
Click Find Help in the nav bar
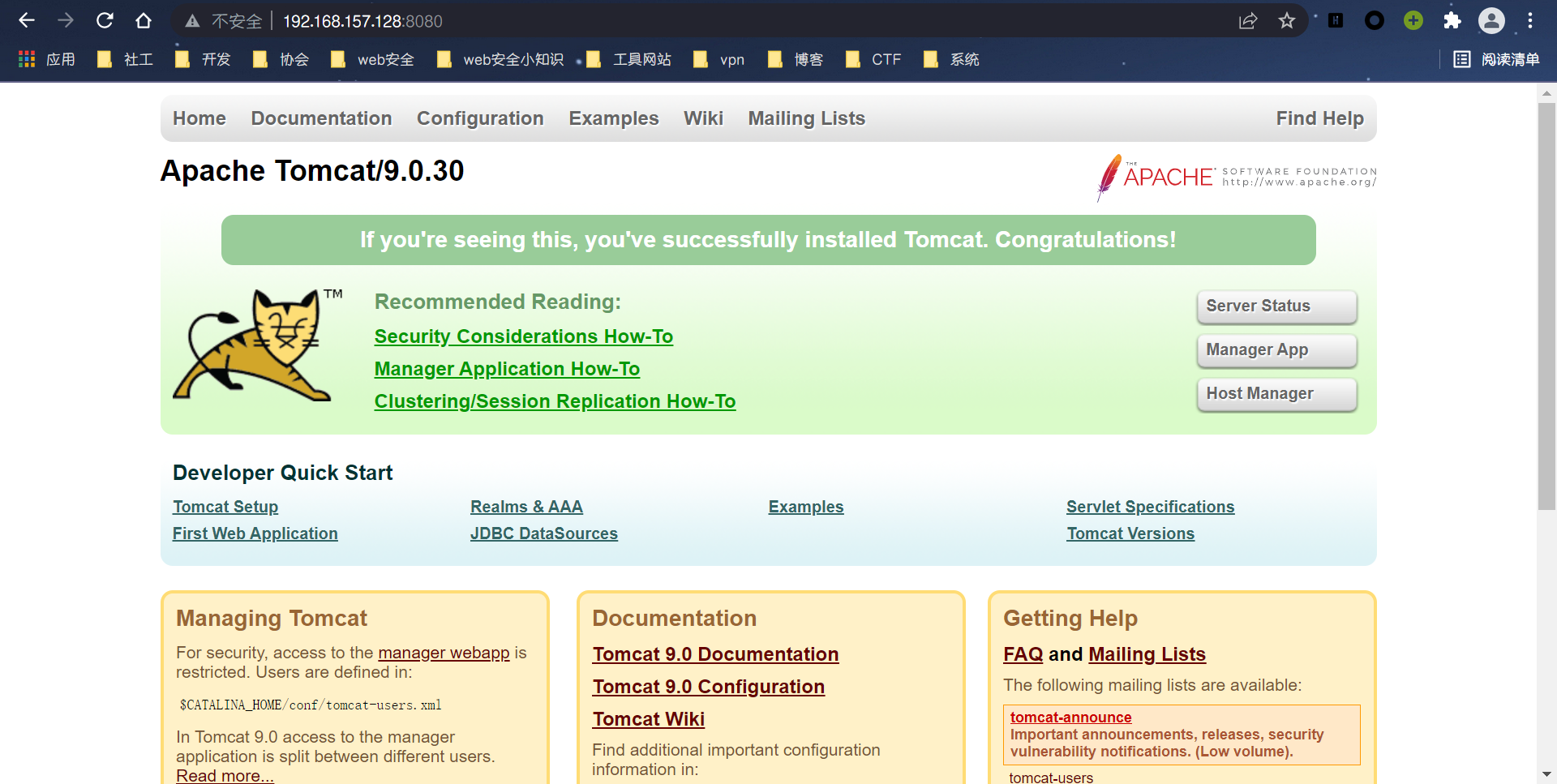coord(1320,118)
